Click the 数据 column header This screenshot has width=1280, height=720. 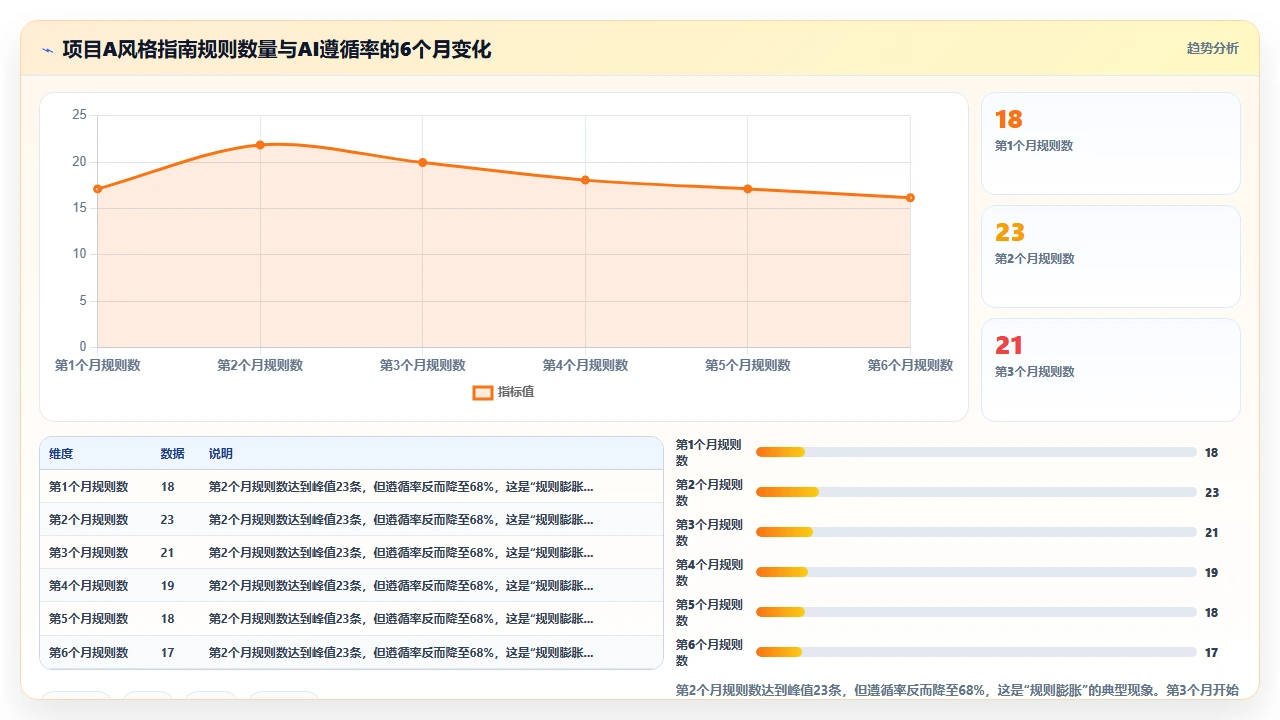coord(172,454)
